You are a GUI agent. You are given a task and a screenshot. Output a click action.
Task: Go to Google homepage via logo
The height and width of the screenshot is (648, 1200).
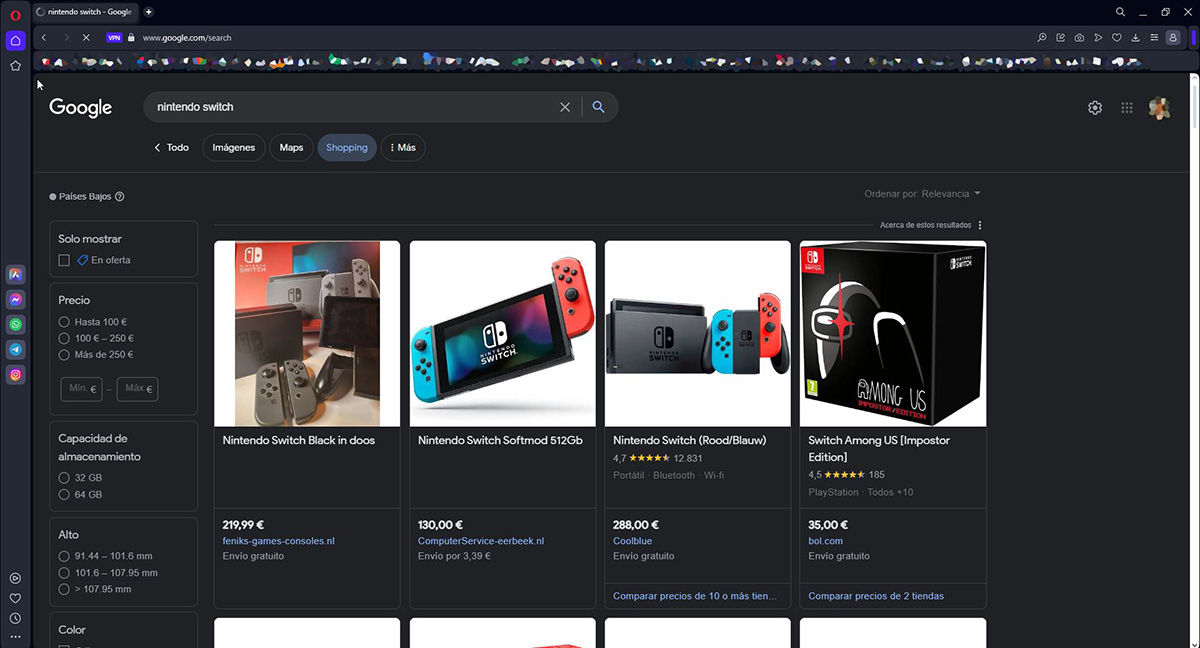(x=81, y=108)
